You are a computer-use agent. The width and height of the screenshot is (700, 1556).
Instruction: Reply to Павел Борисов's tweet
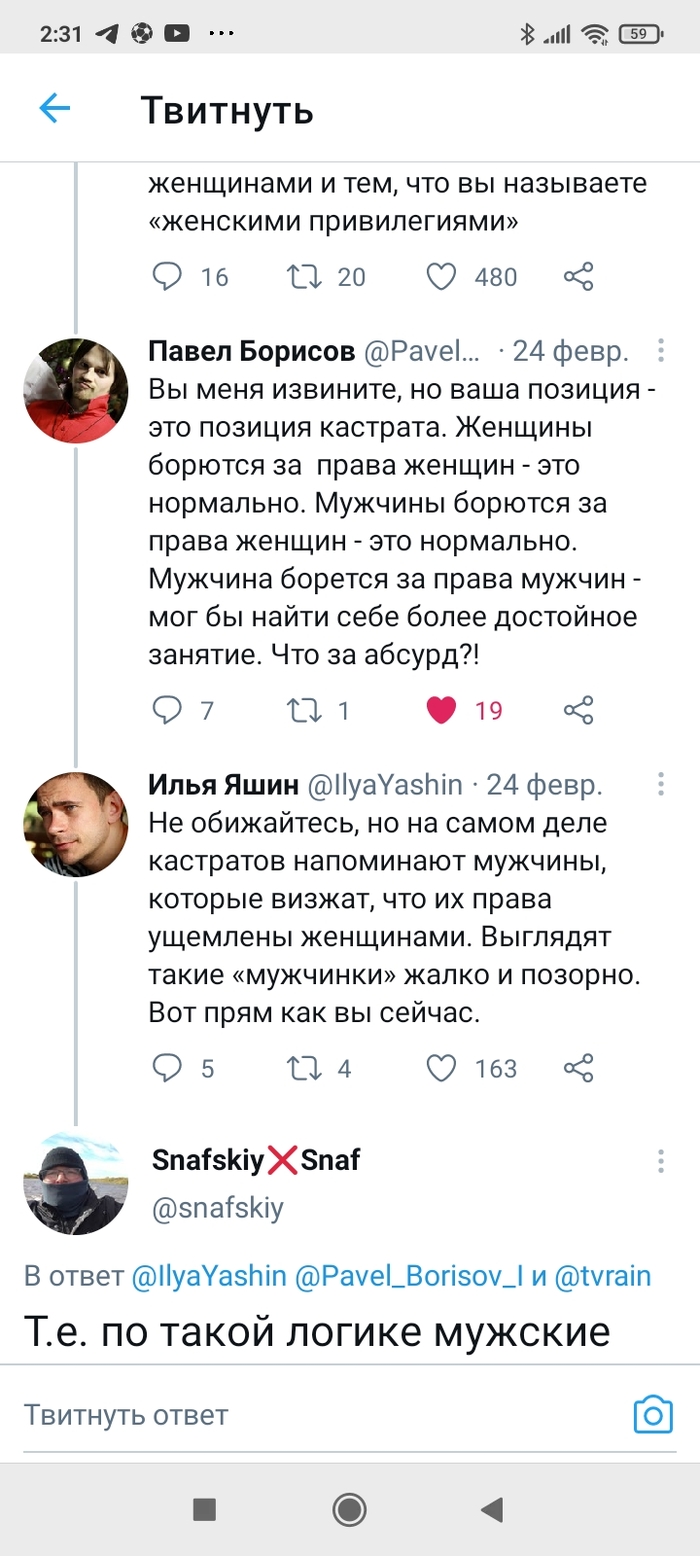click(166, 710)
